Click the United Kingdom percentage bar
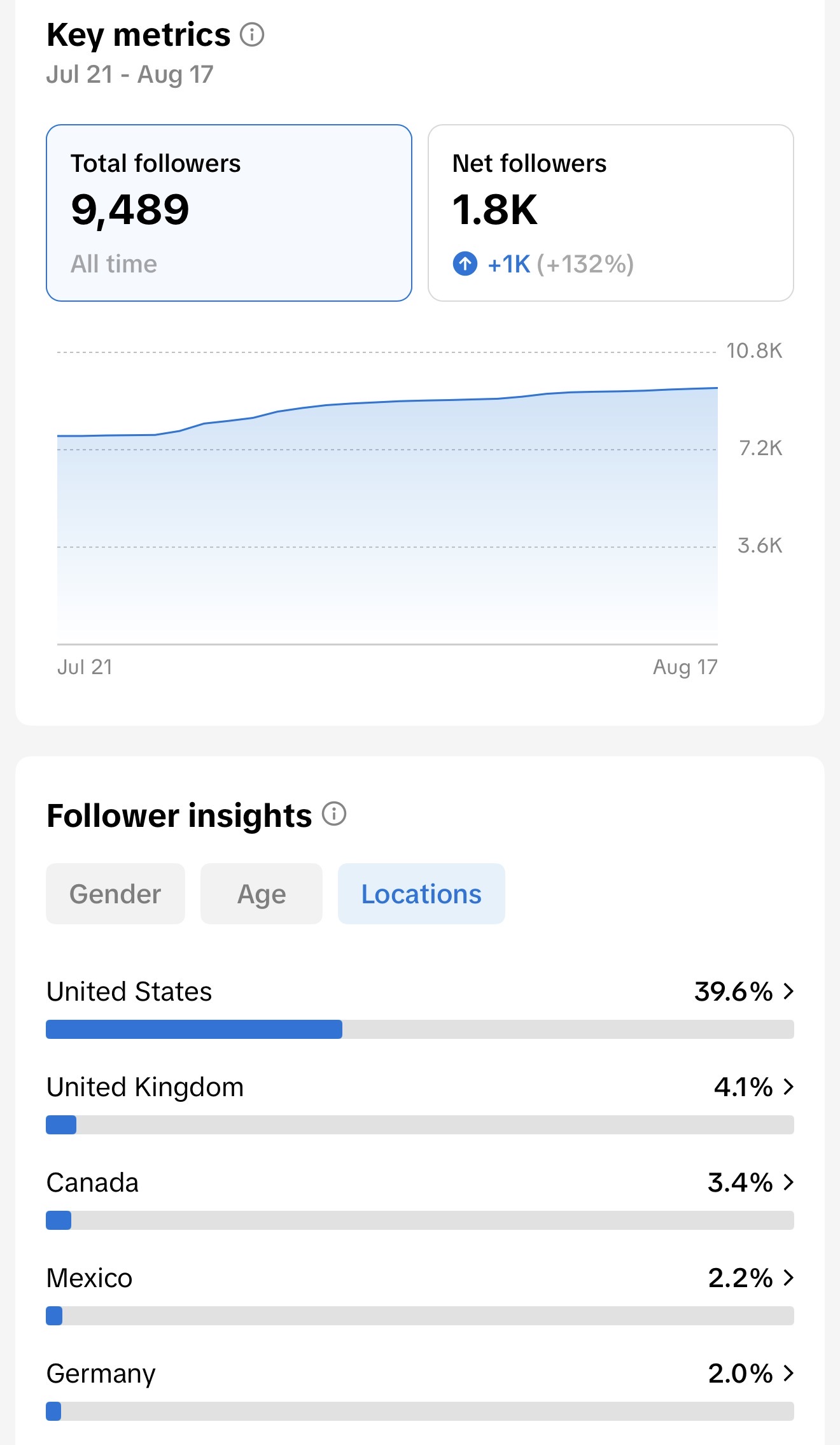This screenshot has height=1445, width=840. click(x=420, y=1125)
